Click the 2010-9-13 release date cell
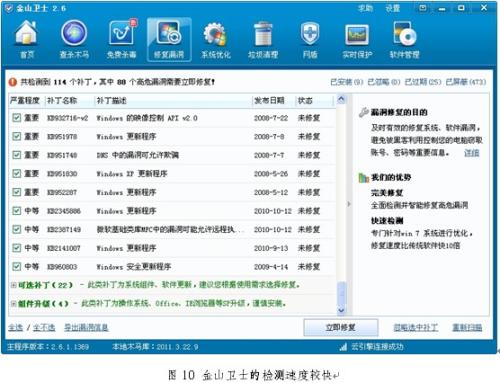Image resolution: width=500 pixels, height=383 pixels. click(x=271, y=248)
